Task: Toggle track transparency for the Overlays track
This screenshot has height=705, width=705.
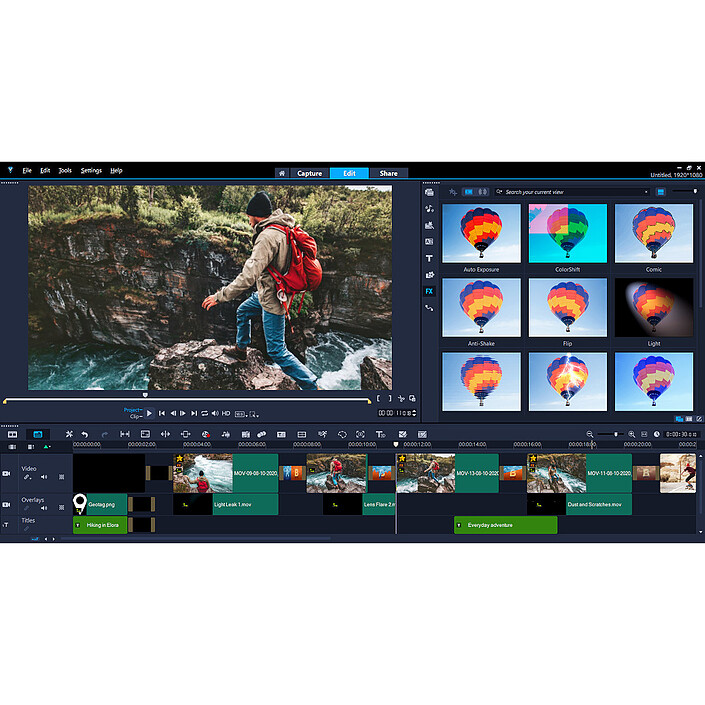Action: 62,508
